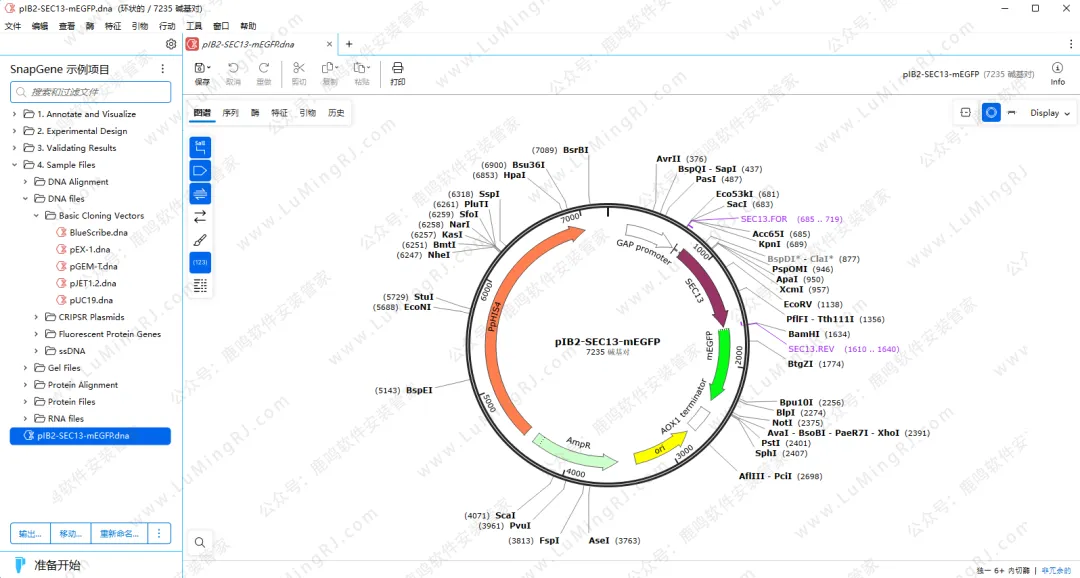Open the 工具 menu in menu bar
Screen dimensions: 1080x578
click(x=194, y=26)
